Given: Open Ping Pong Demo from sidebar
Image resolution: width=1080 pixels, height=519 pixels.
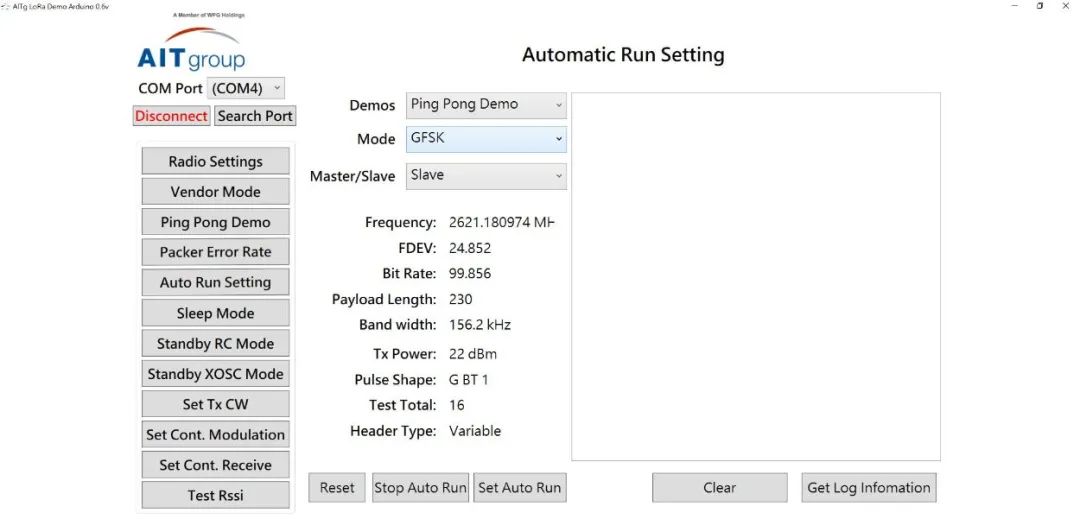Looking at the screenshot, I should 216,222.
